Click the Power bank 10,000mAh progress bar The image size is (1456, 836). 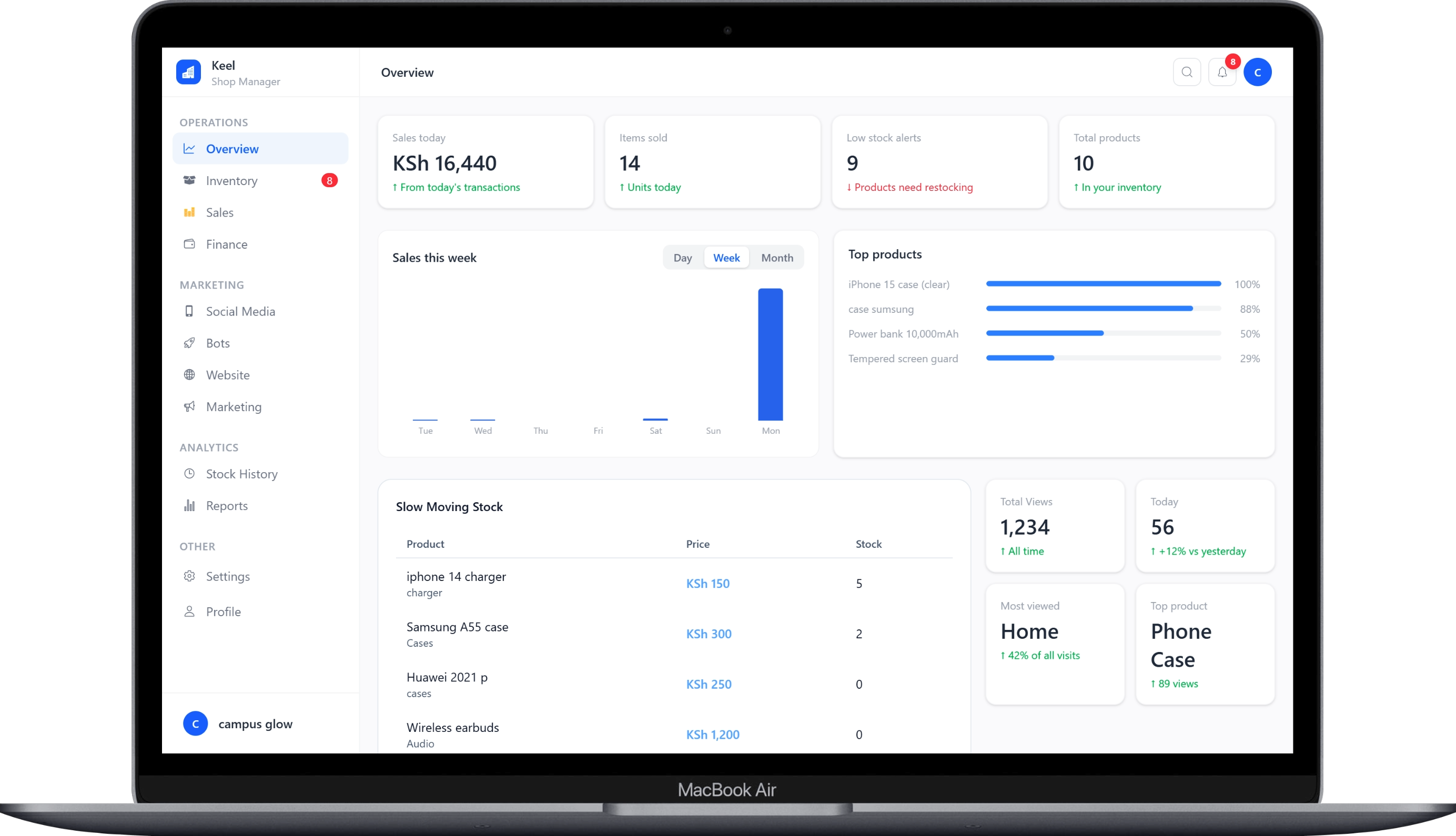point(1103,333)
